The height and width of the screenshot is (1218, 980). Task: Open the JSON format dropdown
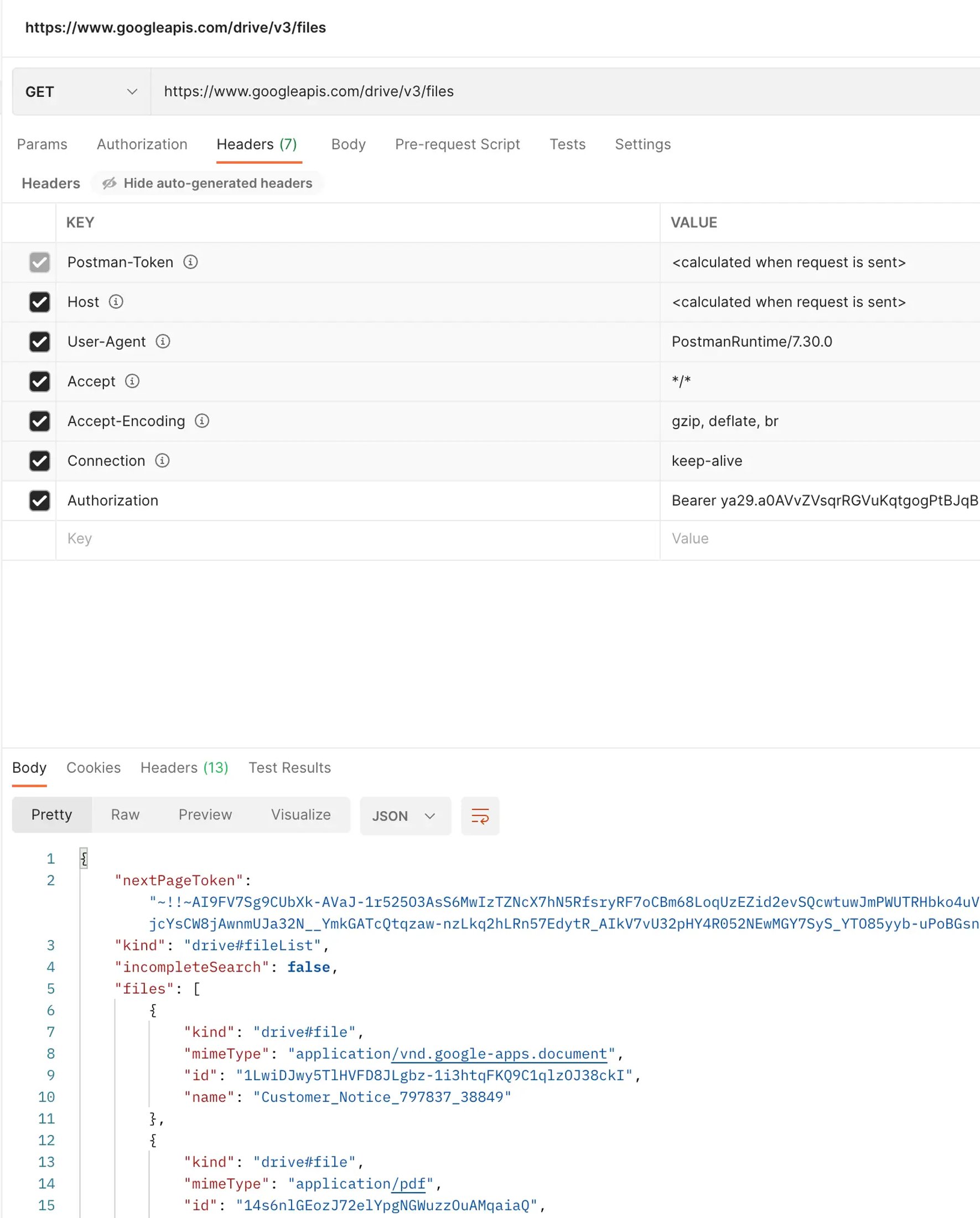tap(405, 816)
